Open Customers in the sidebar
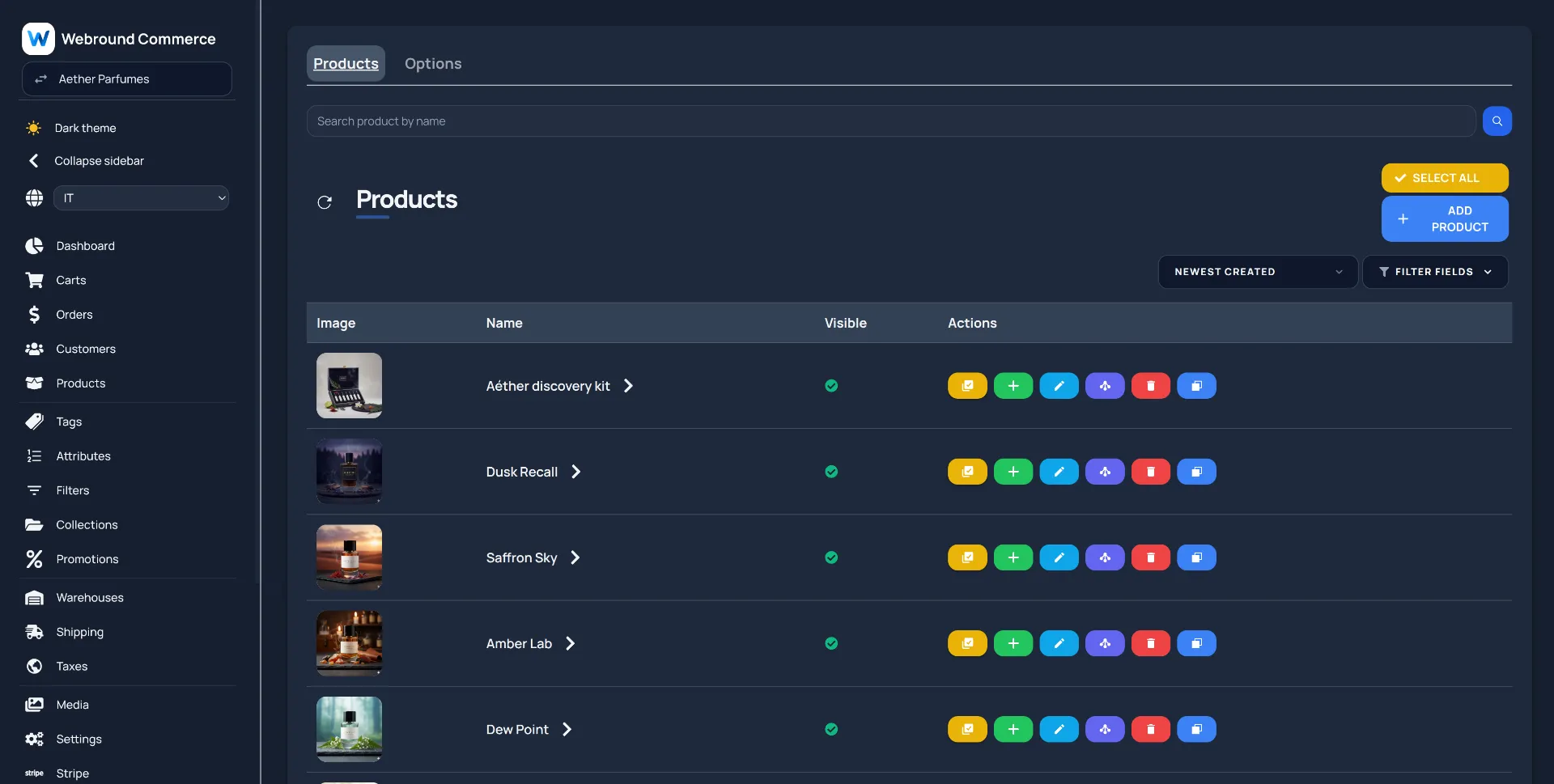Image resolution: width=1554 pixels, height=784 pixels. click(x=86, y=349)
